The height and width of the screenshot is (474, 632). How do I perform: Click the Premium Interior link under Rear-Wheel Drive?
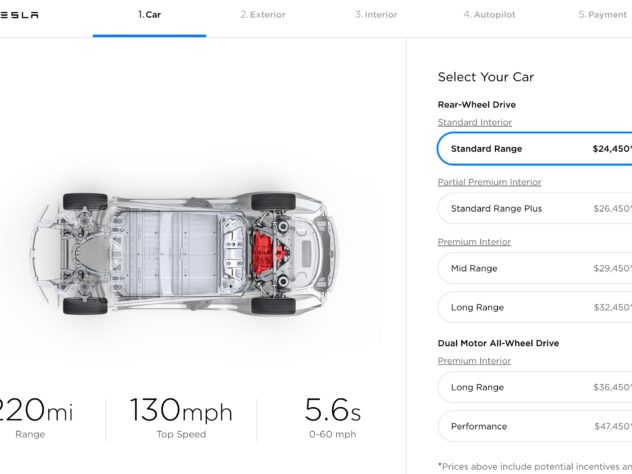474,242
